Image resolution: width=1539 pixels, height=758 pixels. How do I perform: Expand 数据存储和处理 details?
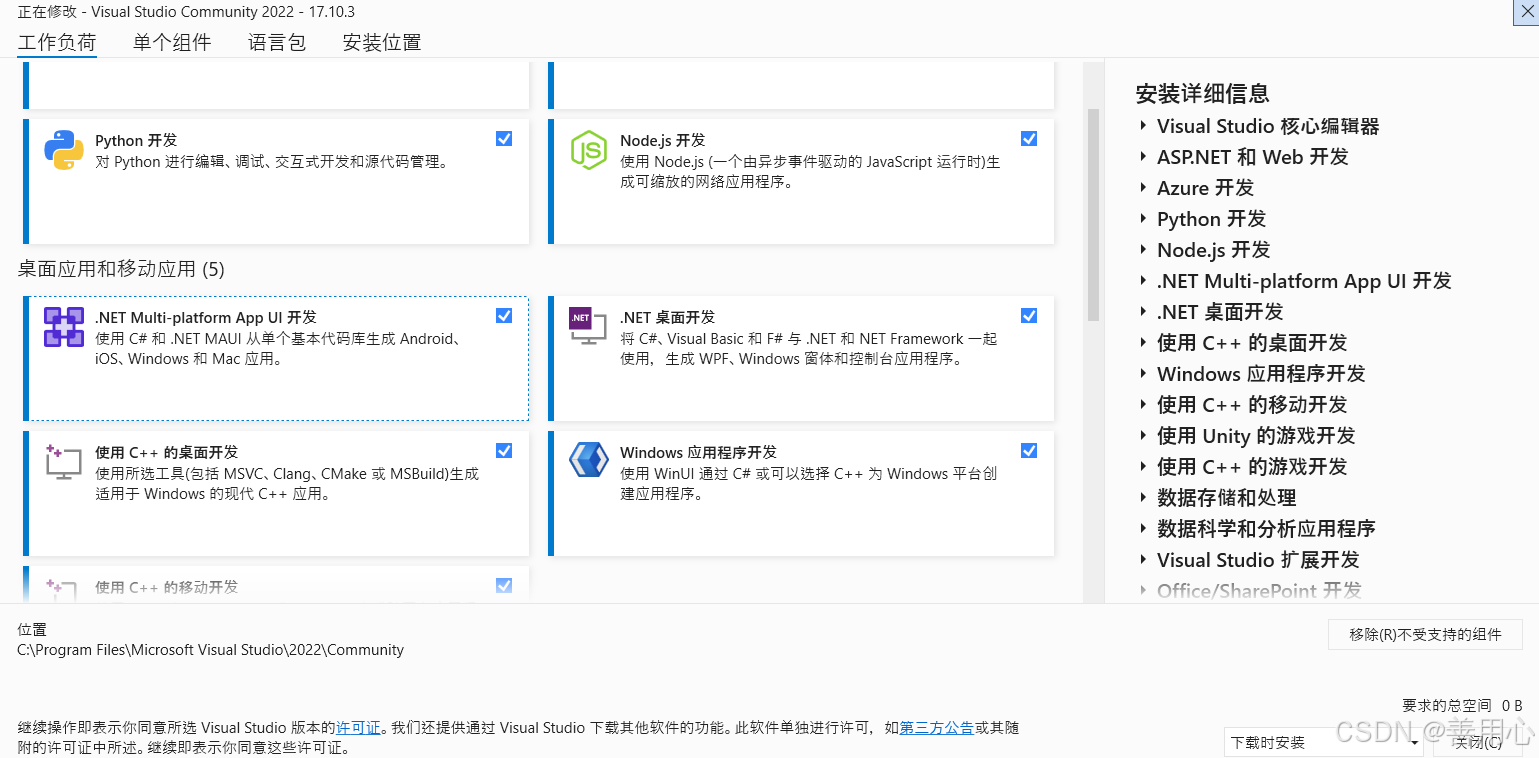pyautogui.click(x=1143, y=498)
